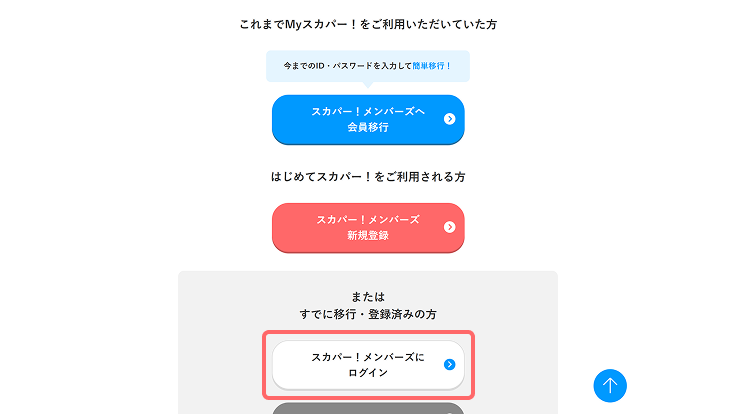
Task: Click the すでに移行・登録済みの方 text
Action: 368,314
